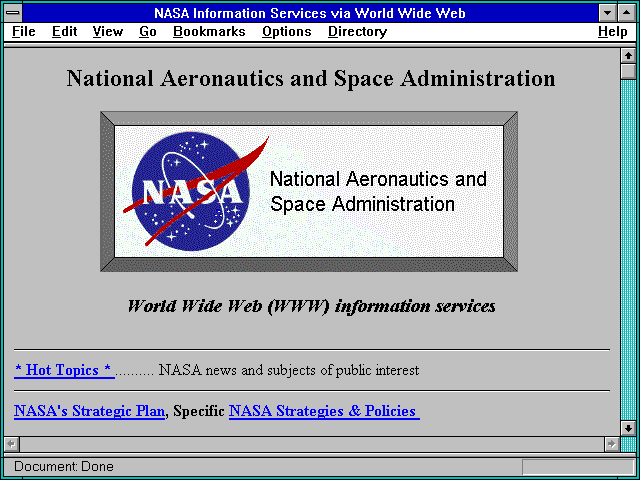Screen dimensions: 640x480
Task: Click the World Wide Web information services subtitle
Action: (311, 306)
